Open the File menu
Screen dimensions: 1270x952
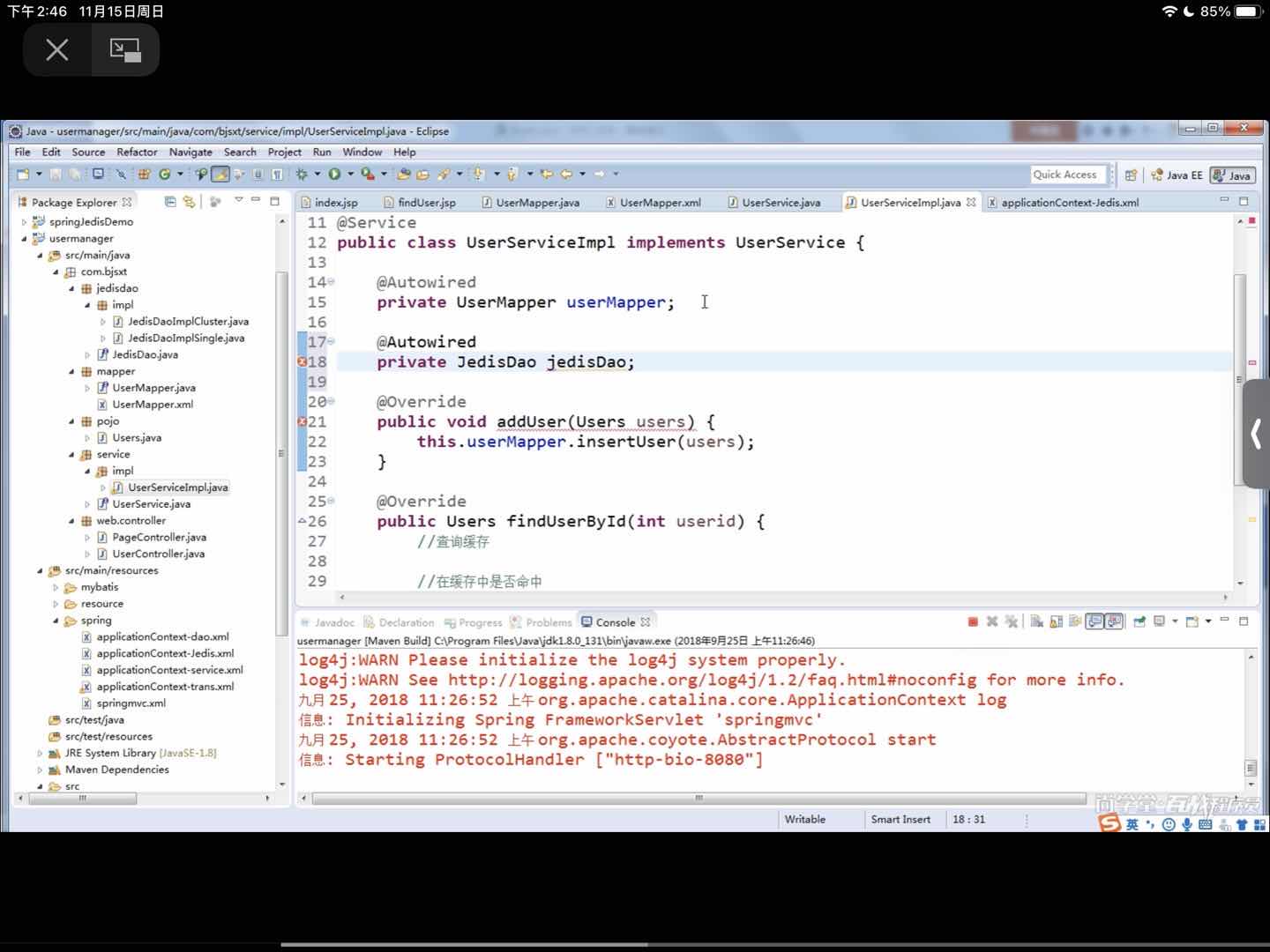tap(22, 152)
